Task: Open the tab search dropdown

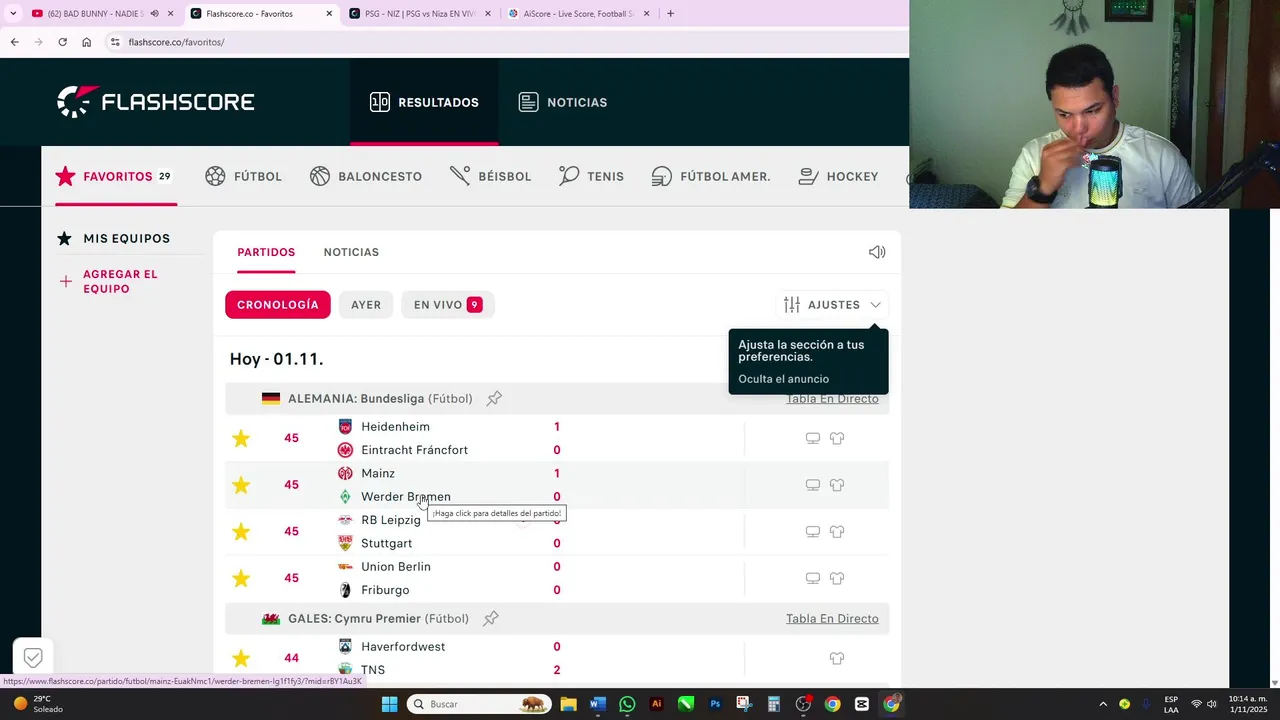Action: click(12, 13)
